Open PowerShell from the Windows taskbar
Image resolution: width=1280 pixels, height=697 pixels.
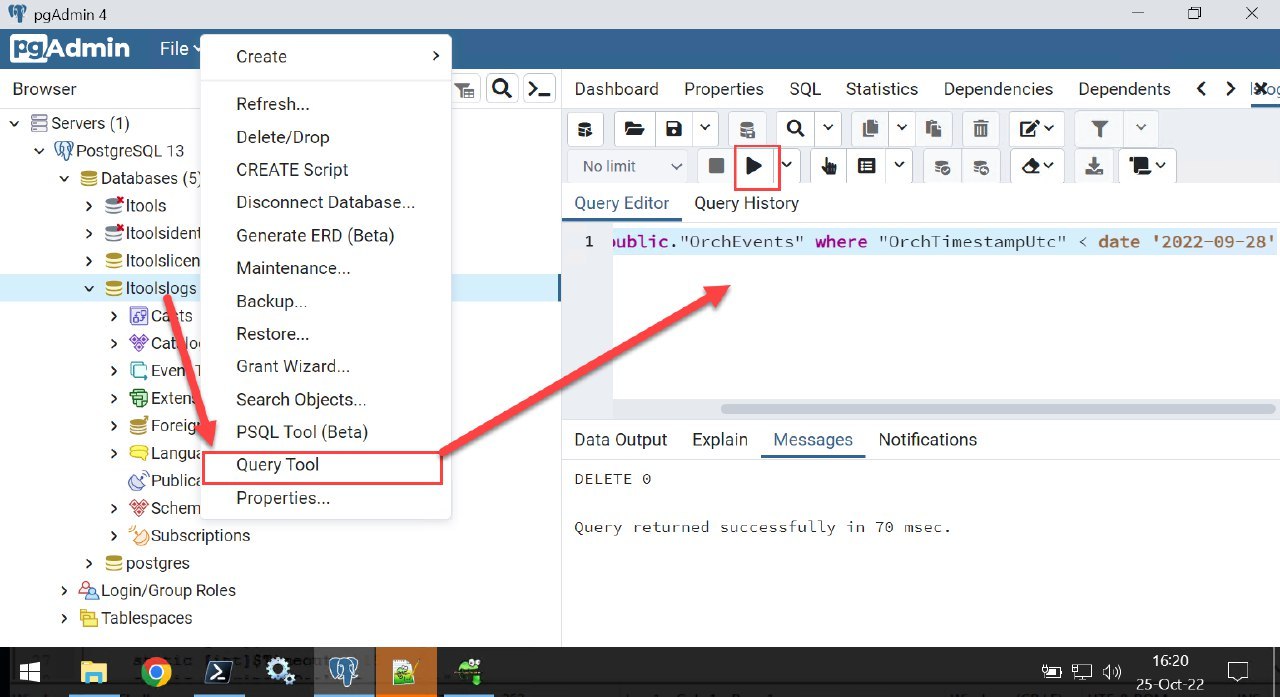(x=216, y=670)
